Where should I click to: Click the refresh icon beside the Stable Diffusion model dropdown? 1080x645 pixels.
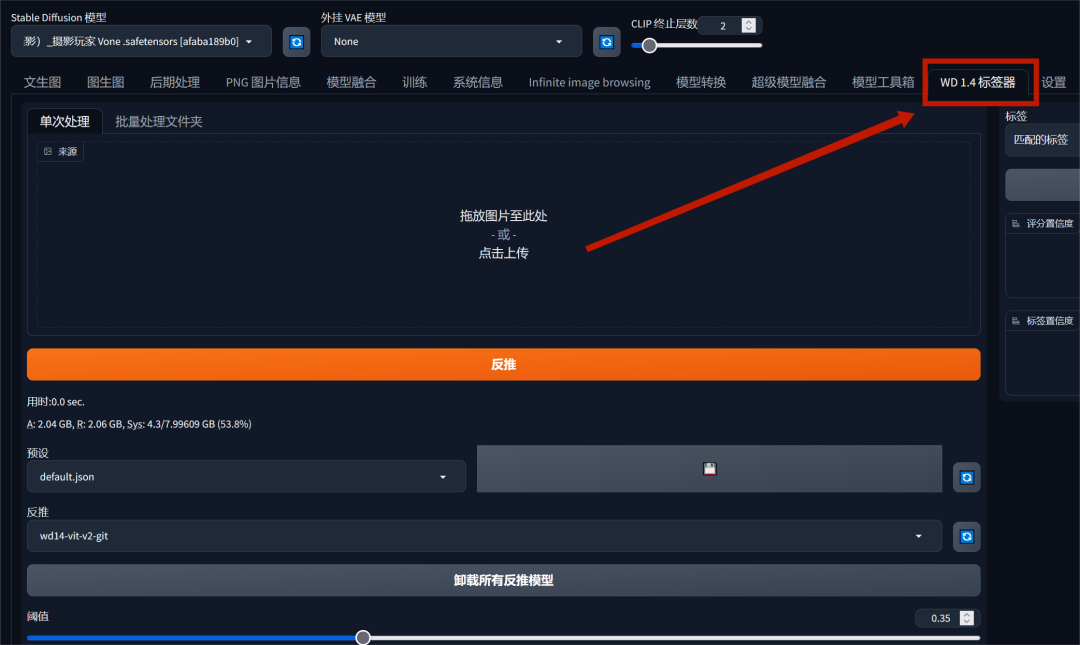[x=295, y=41]
